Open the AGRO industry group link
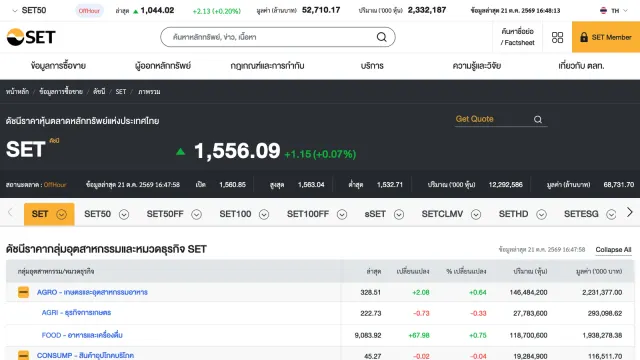 click(92, 292)
